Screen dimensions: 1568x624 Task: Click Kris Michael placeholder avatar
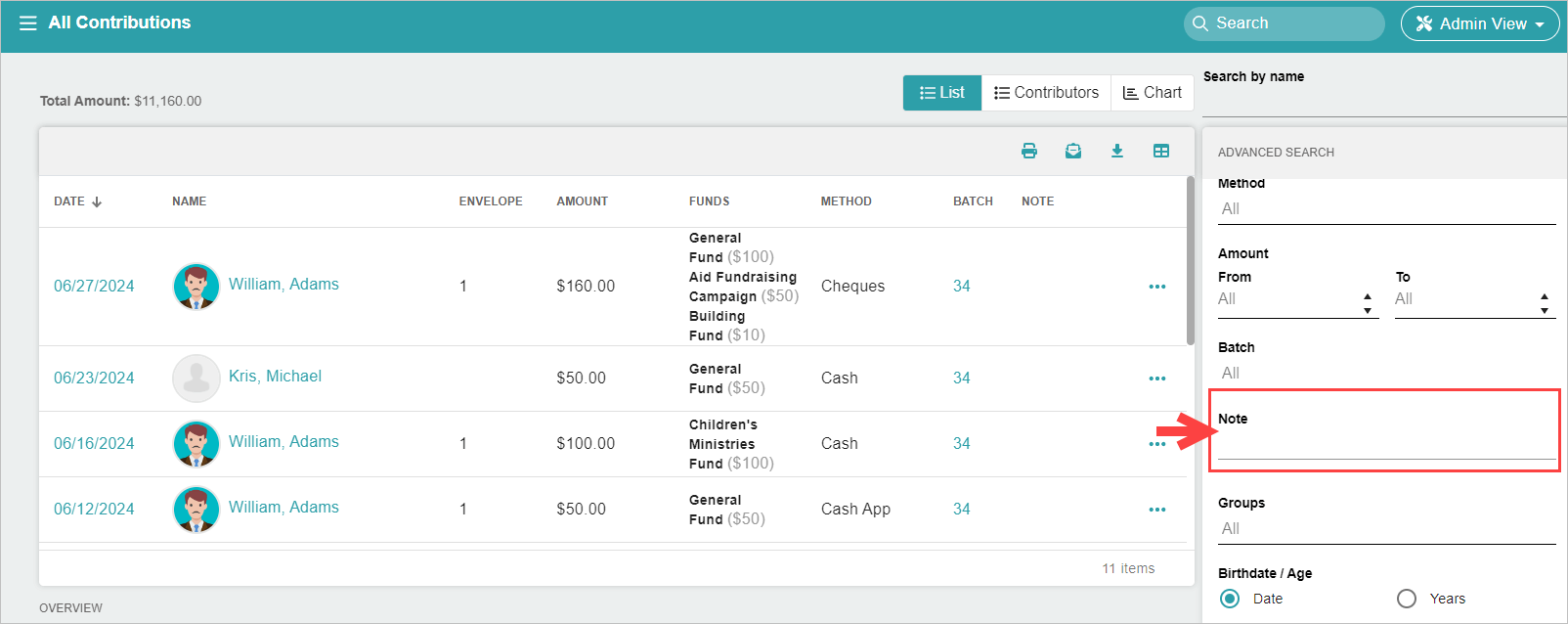pos(196,379)
